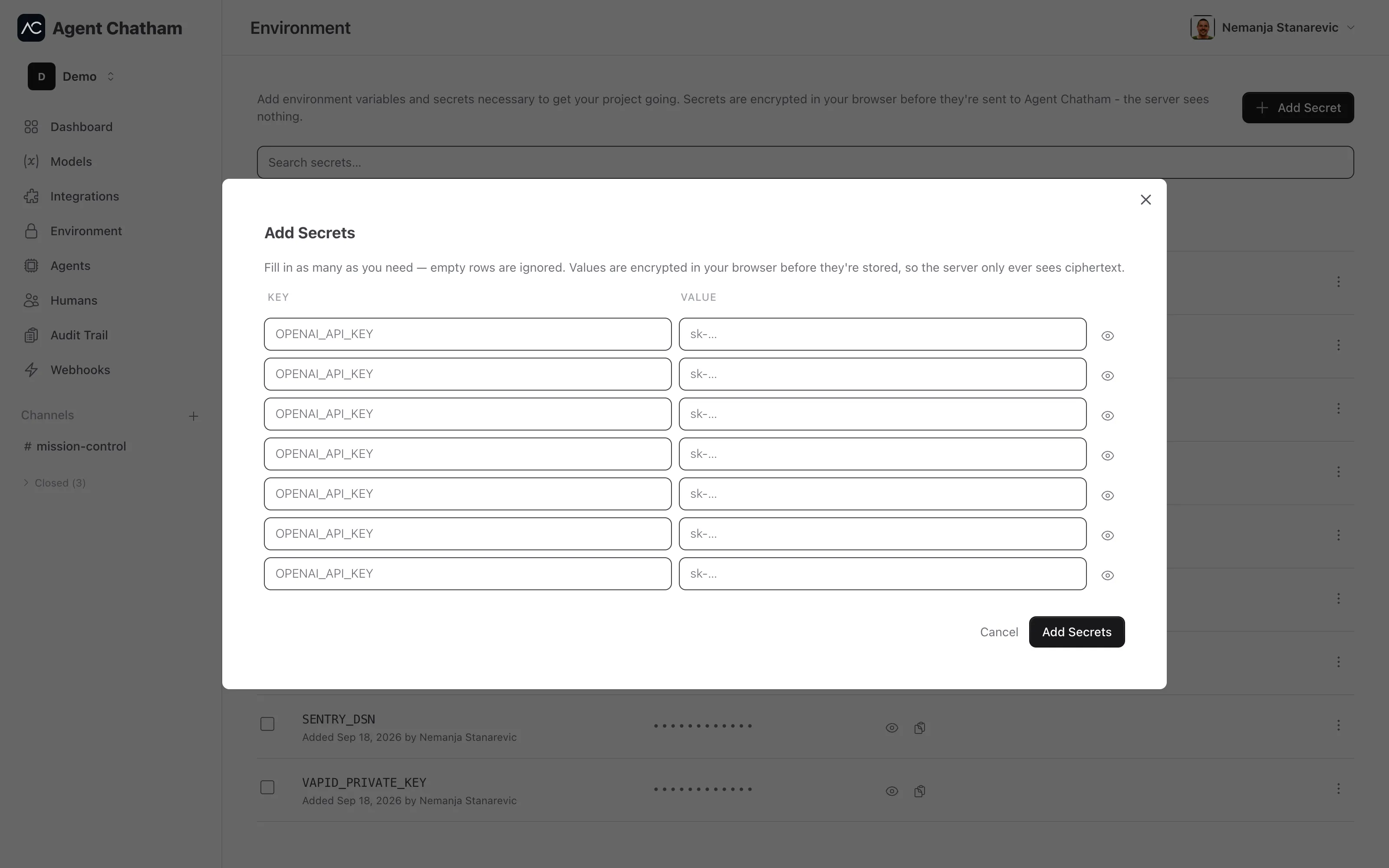Expand the Closed (3) channels group
The width and height of the screenshot is (1389, 868).
(55, 483)
